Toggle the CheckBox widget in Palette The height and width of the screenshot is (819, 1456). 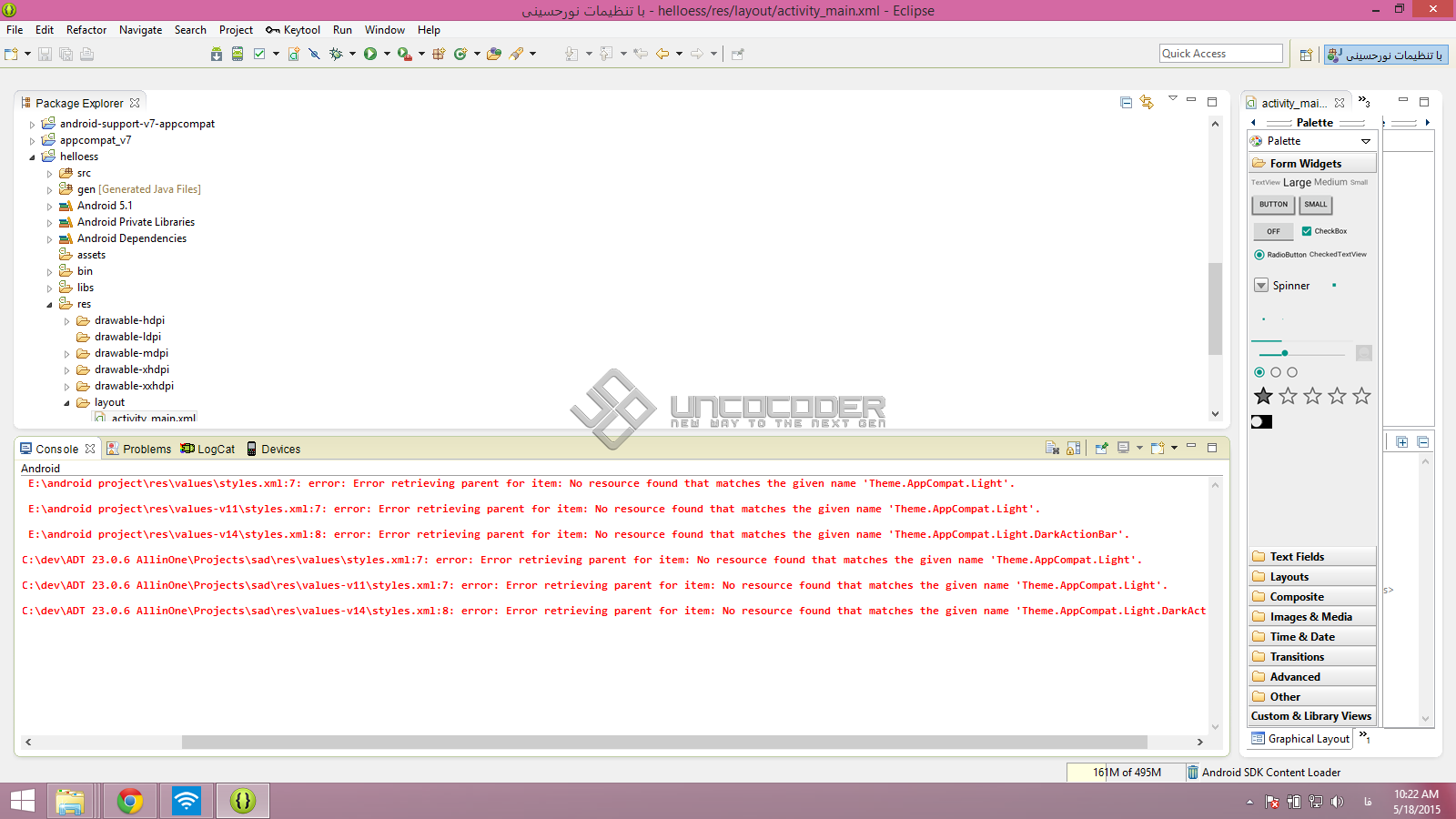(1324, 231)
